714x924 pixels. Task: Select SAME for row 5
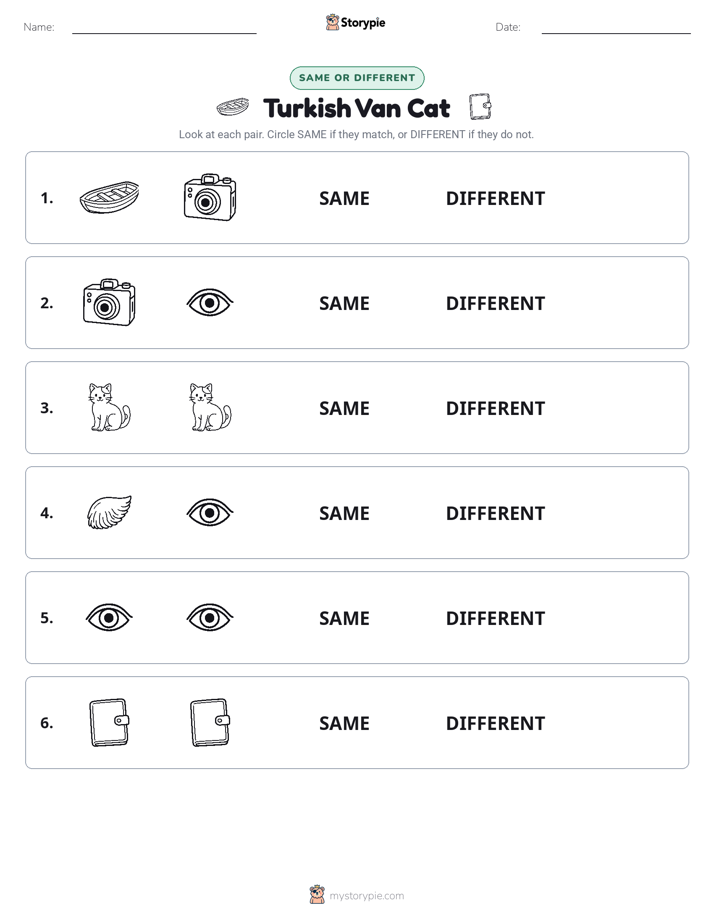[x=344, y=618]
